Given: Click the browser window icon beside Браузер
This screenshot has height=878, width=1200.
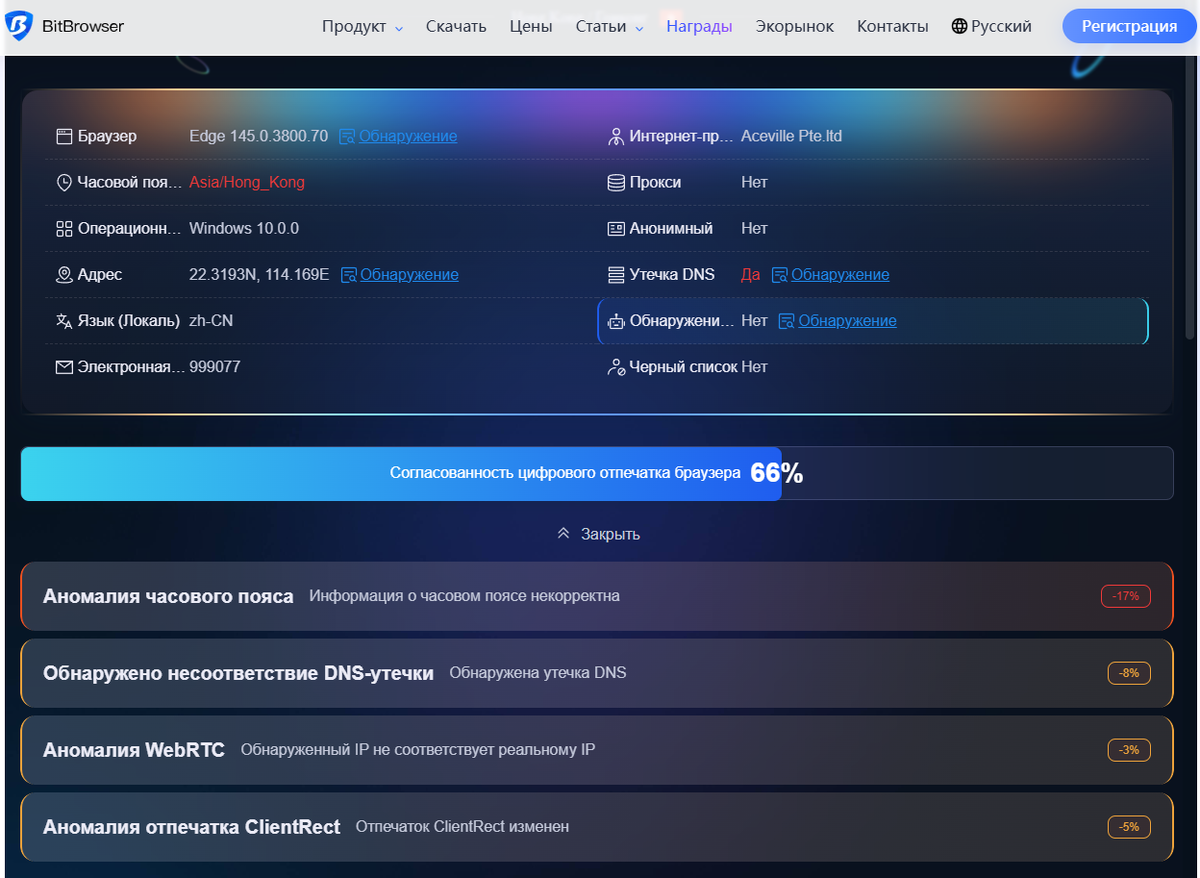Looking at the screenshot, I should [64, 136].
